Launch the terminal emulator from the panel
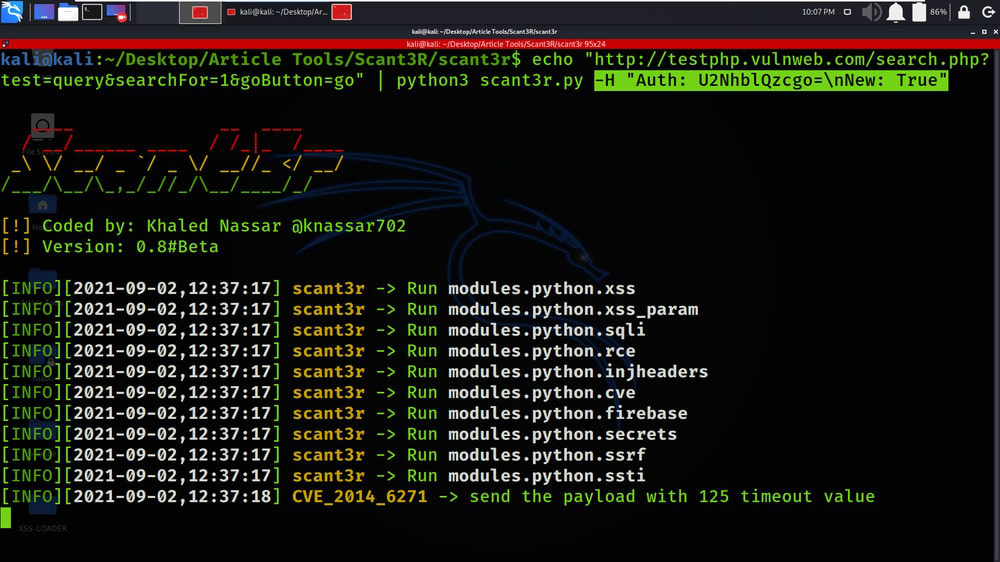1000x562 pixels. coord(92,12)
